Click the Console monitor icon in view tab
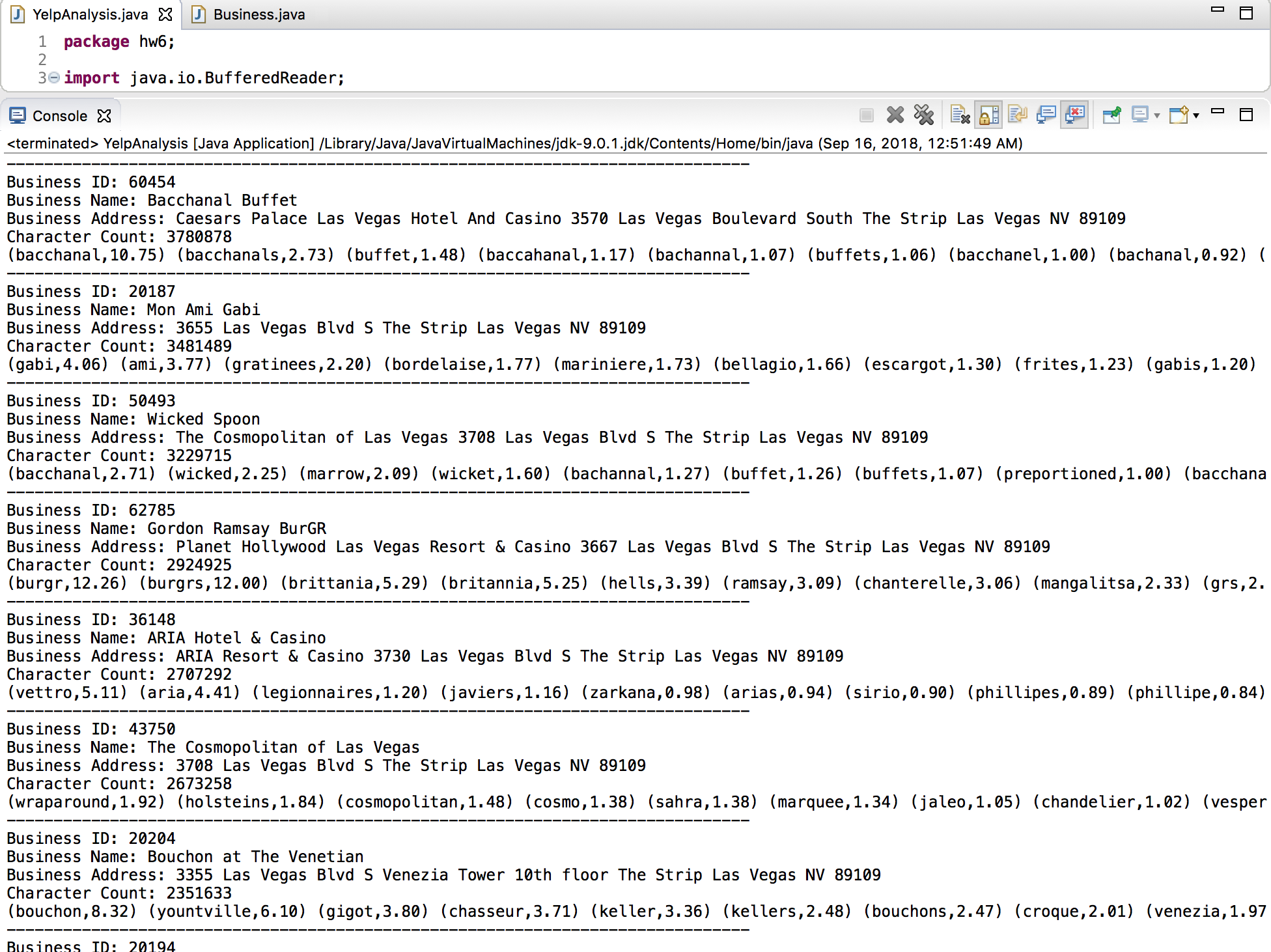 [x=18, y=116]
